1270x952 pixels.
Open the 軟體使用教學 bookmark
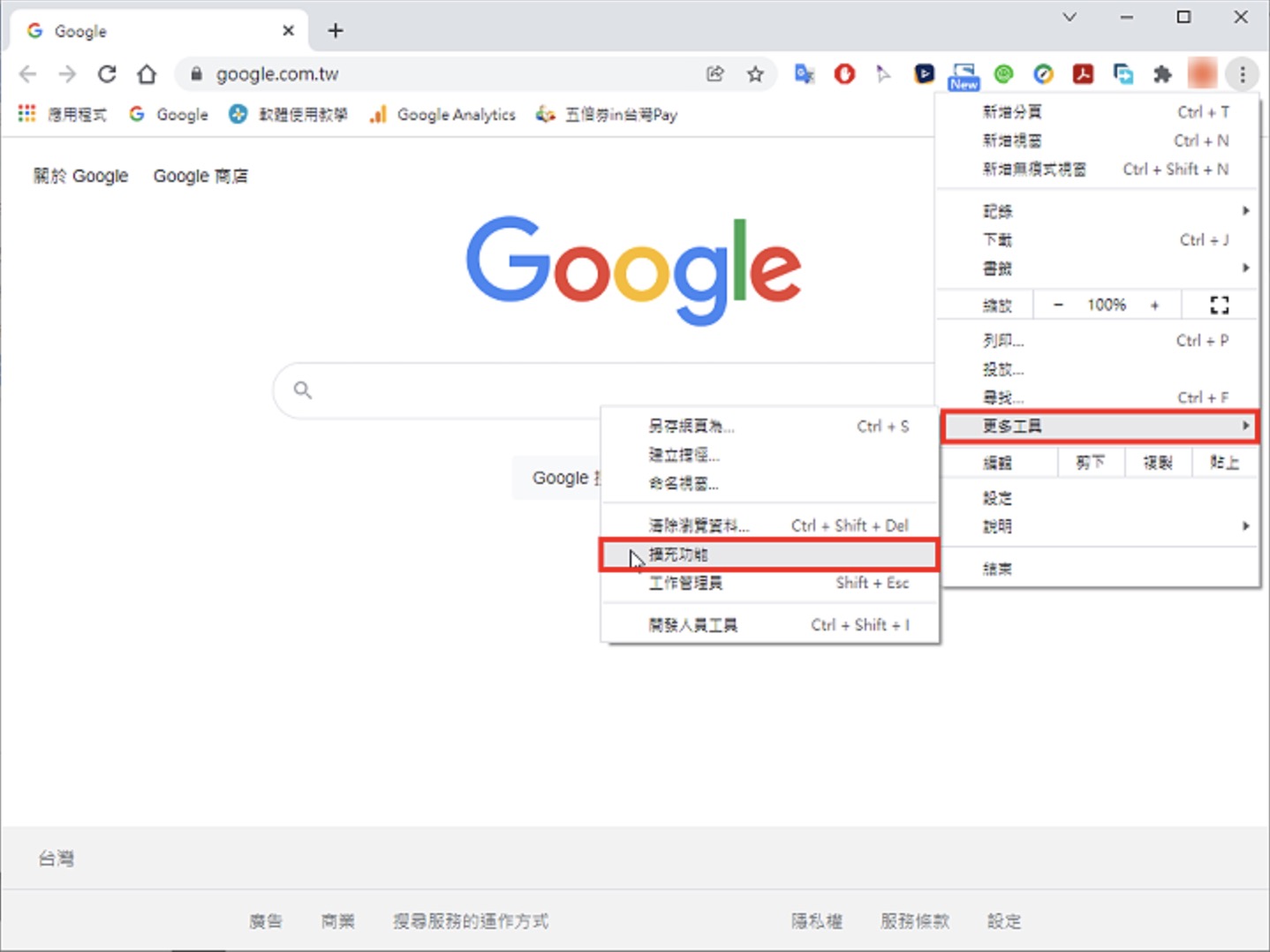coord(288,114)
